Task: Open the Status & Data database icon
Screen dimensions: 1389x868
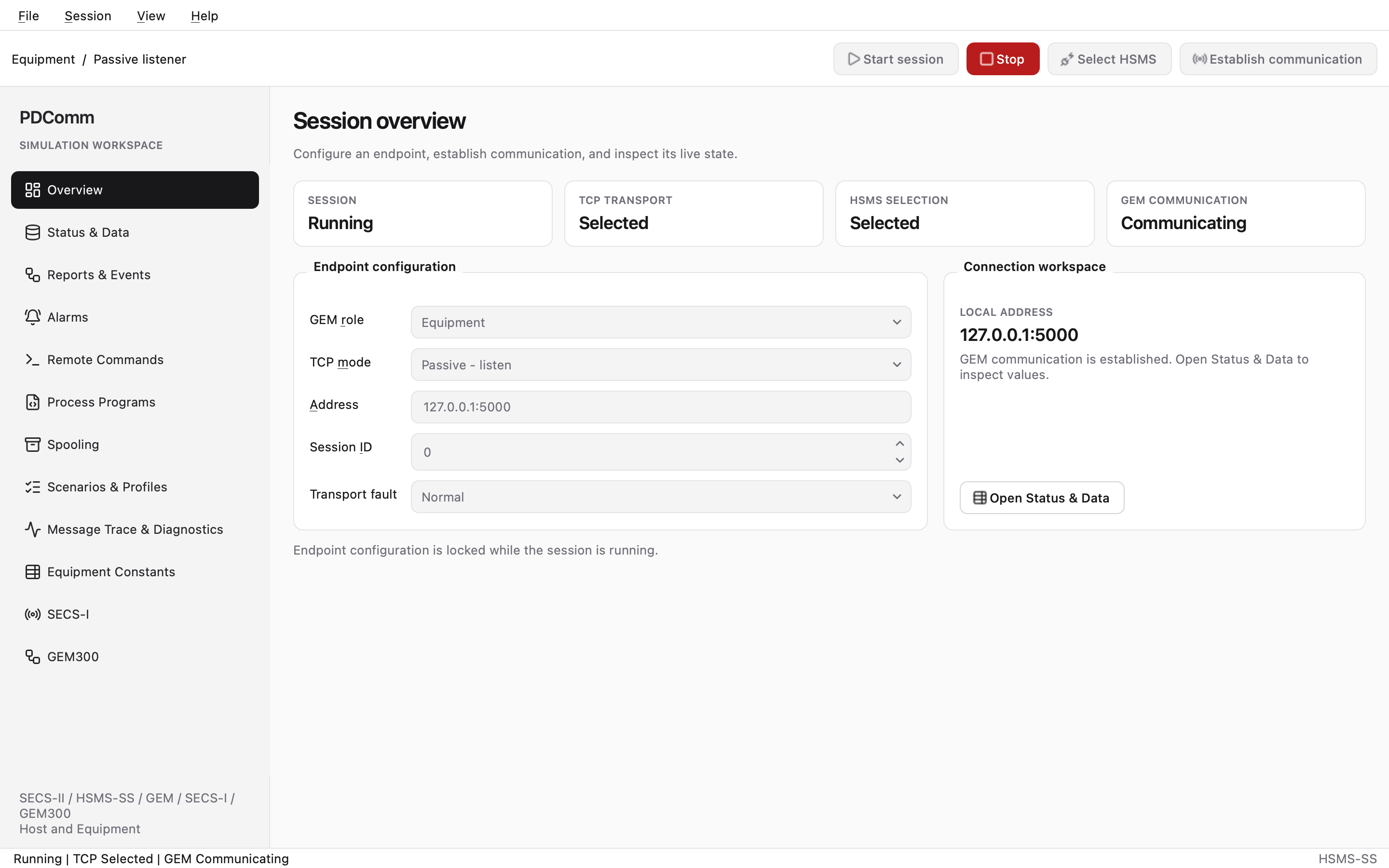Action: (33, 232)
